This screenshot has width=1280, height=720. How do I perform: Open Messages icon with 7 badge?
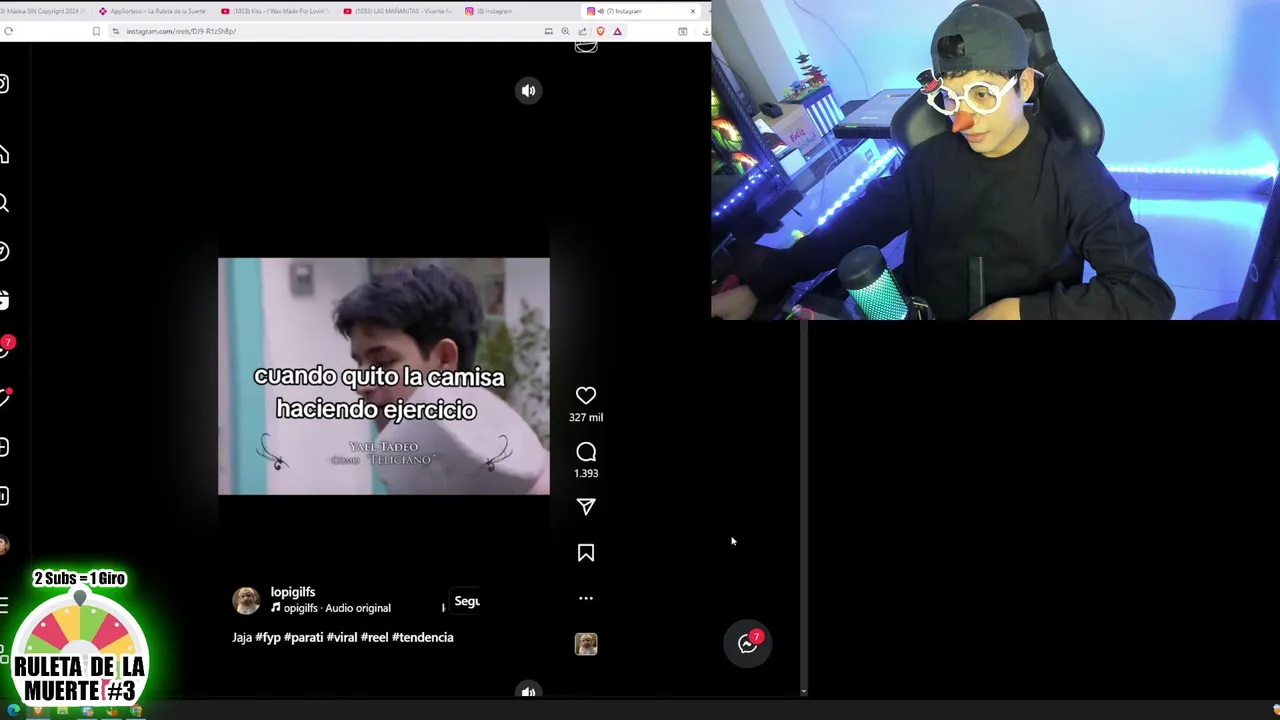pos(5,347)
